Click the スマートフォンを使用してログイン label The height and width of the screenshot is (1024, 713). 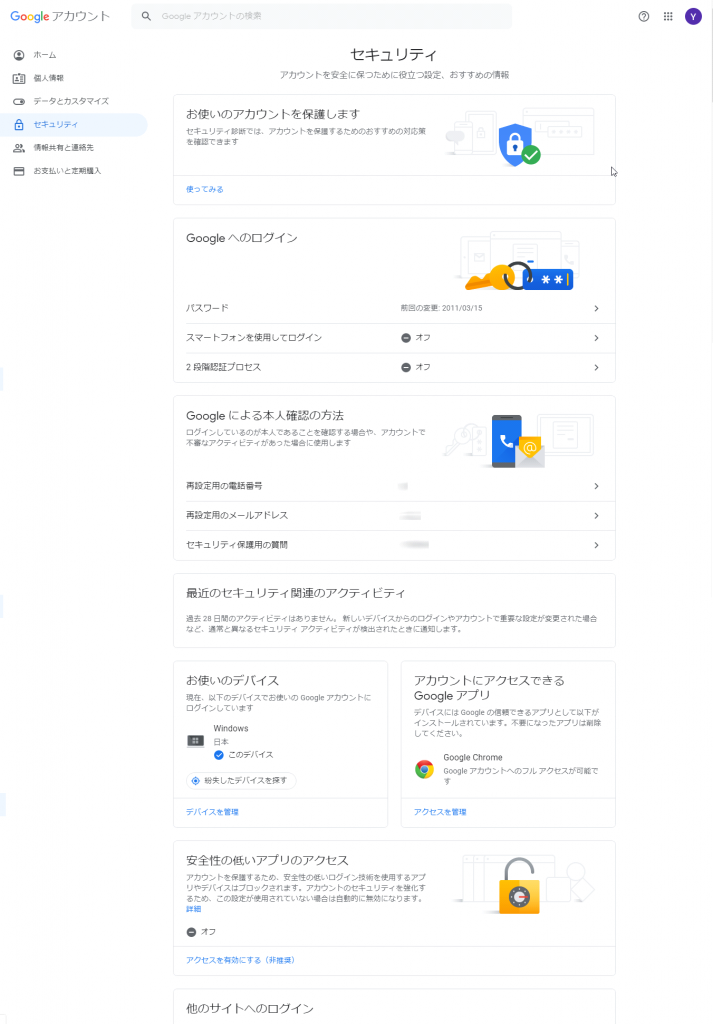[x=254, y=338]
